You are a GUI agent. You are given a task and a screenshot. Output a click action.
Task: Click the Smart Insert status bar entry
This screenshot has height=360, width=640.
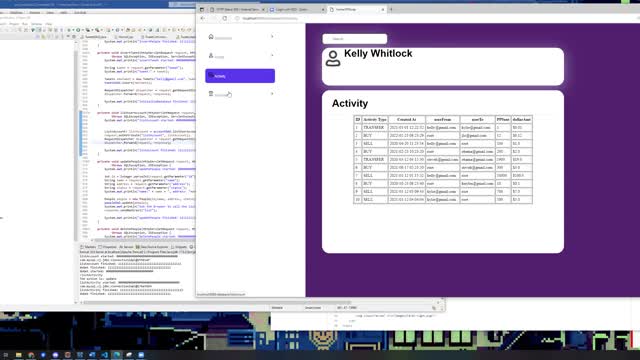[x=313, y=308]
